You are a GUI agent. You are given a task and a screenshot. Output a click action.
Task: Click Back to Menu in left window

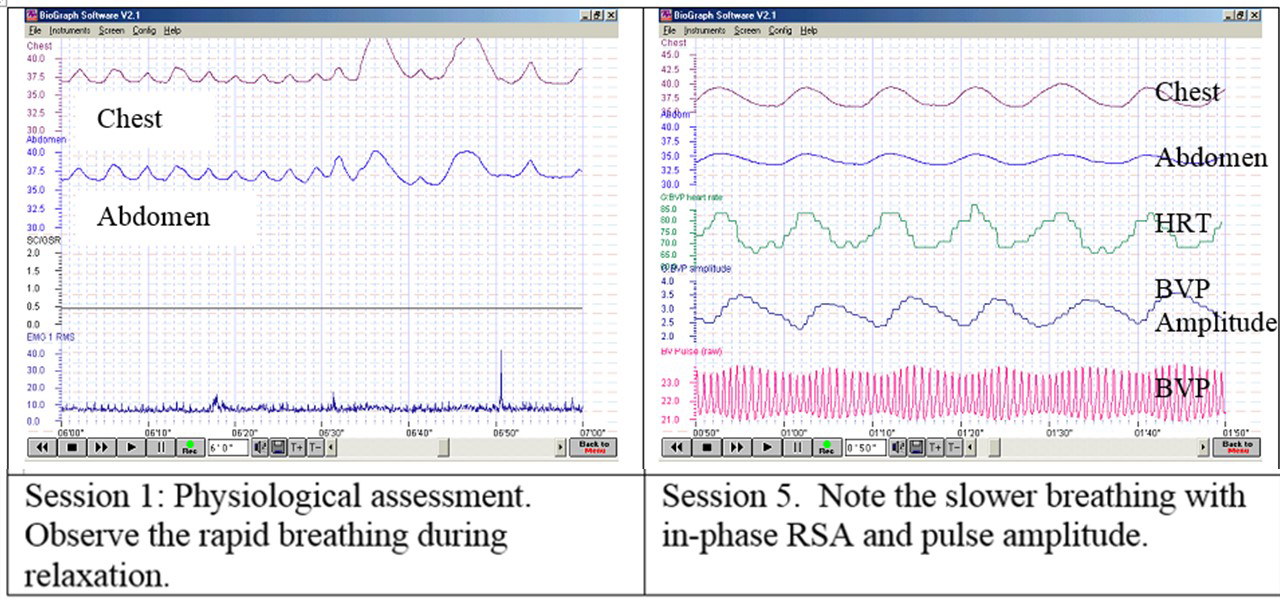[594, 448]
